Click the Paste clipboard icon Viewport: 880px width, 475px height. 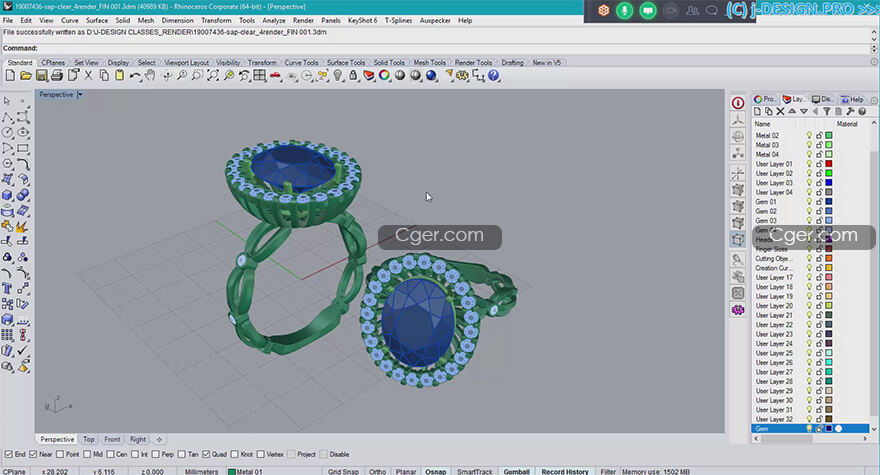click(x=120, y=75)
